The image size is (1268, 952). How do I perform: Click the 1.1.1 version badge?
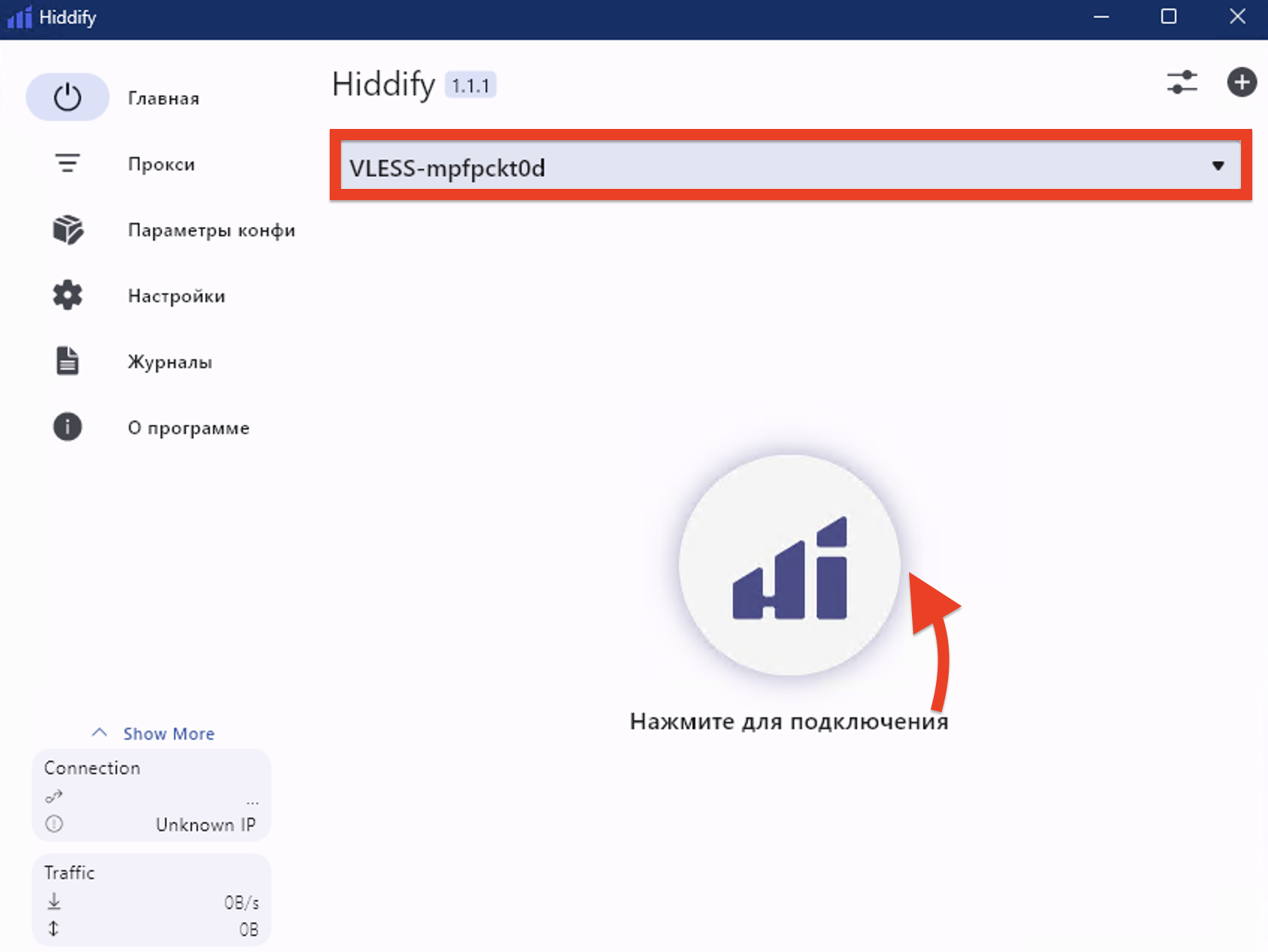471,85
